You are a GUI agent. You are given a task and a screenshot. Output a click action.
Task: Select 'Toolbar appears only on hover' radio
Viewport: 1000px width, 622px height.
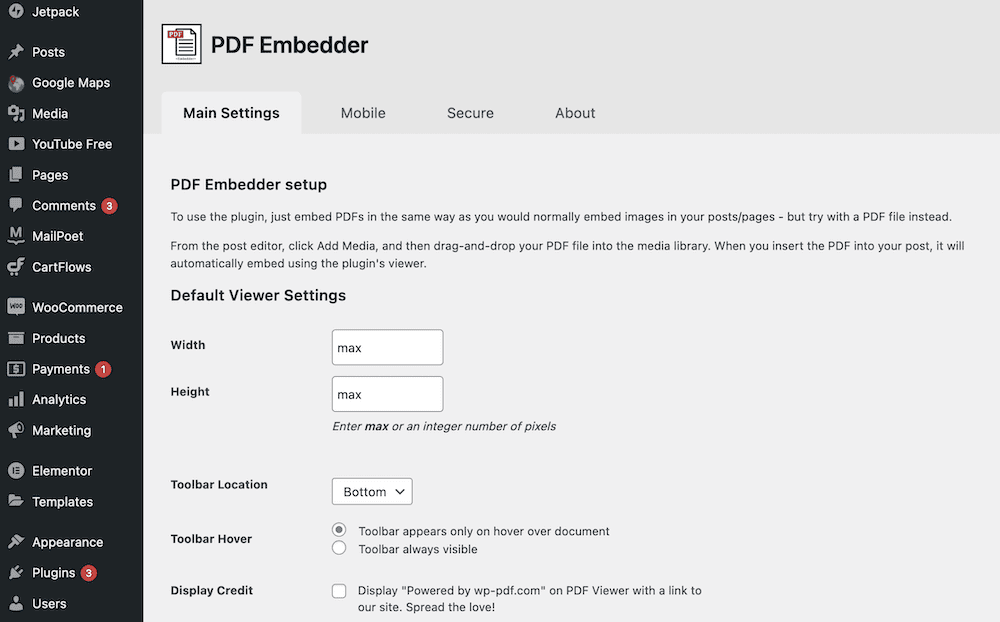[x=339, y=530]
